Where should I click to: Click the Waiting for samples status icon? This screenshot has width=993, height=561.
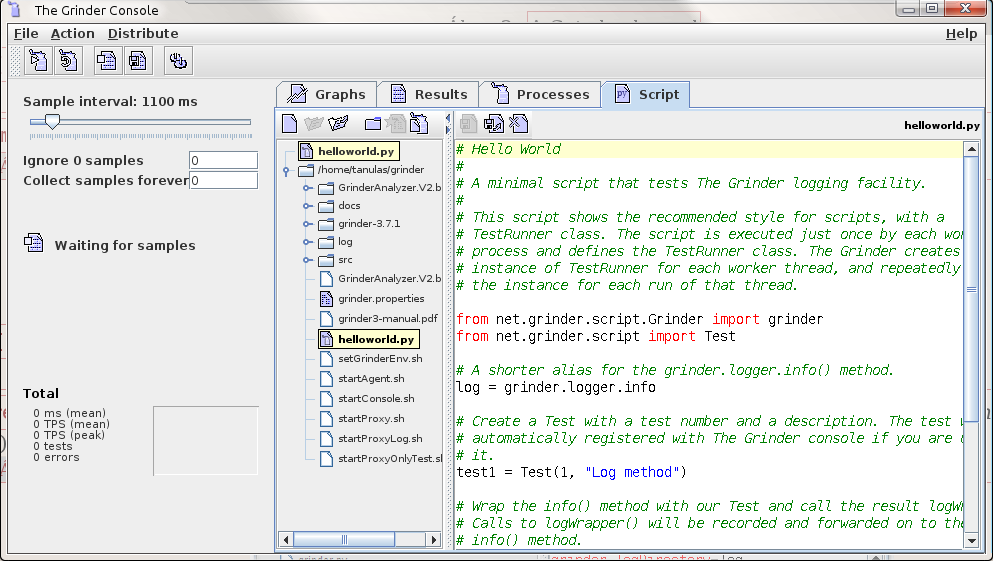coord(34,243)
